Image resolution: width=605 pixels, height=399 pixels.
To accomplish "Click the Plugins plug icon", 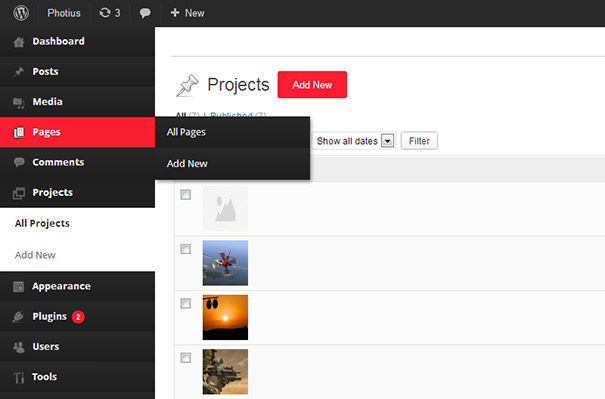I will coord(18,317).
